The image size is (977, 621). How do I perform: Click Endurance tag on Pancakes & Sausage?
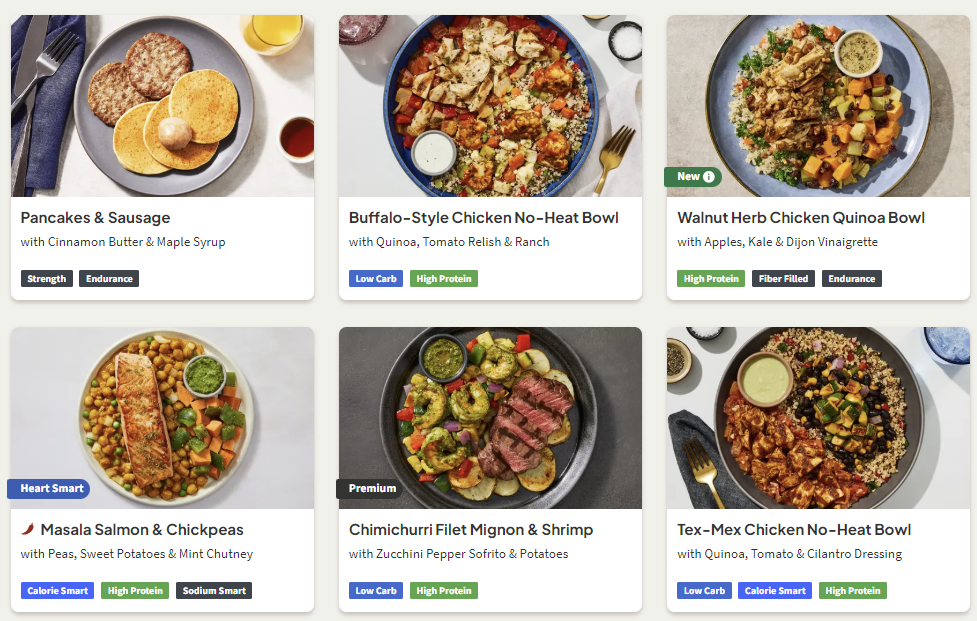click(109, 278)
